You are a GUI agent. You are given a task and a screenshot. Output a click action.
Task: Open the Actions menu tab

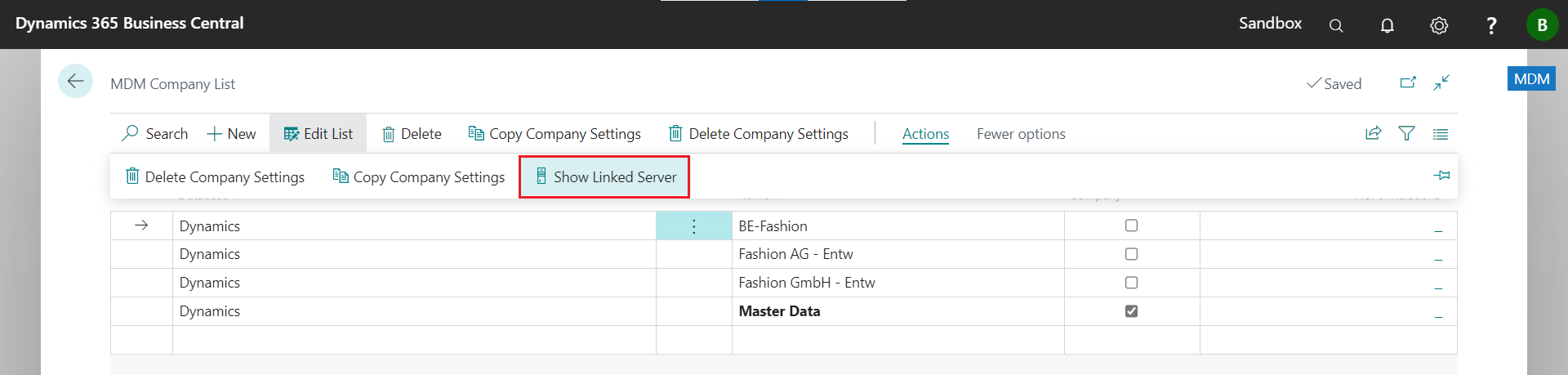coord(925,134)
